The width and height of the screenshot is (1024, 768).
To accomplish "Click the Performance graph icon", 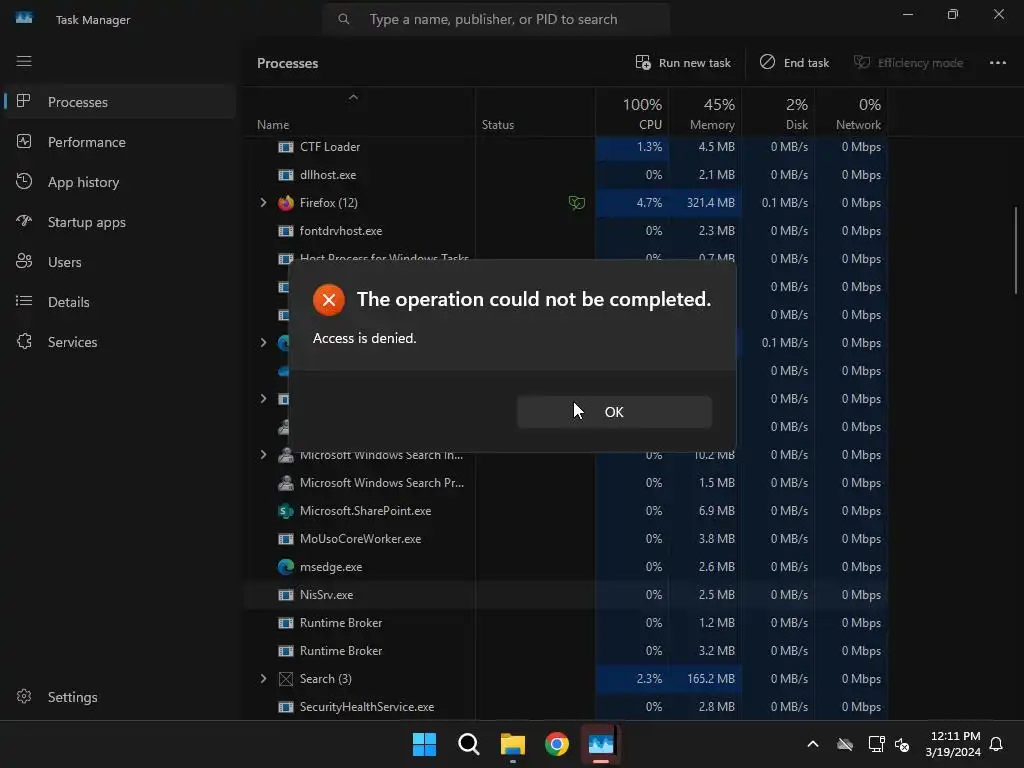I will (x=24, y=141).
